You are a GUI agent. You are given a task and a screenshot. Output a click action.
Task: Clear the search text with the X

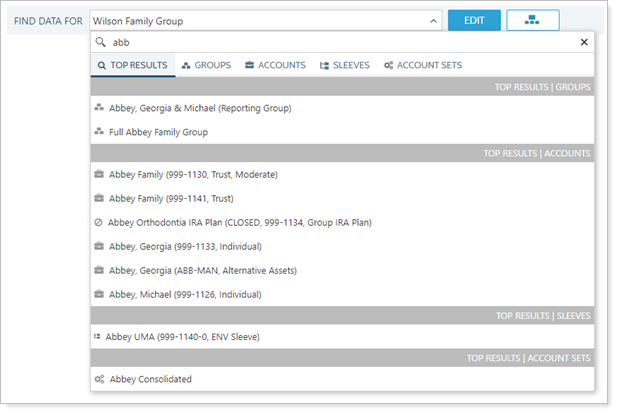click(x=584, y=43)
